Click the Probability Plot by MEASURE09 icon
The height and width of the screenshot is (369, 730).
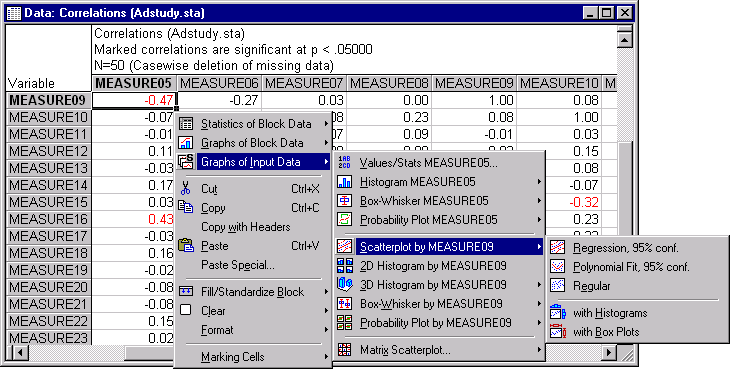pos(345,322)
